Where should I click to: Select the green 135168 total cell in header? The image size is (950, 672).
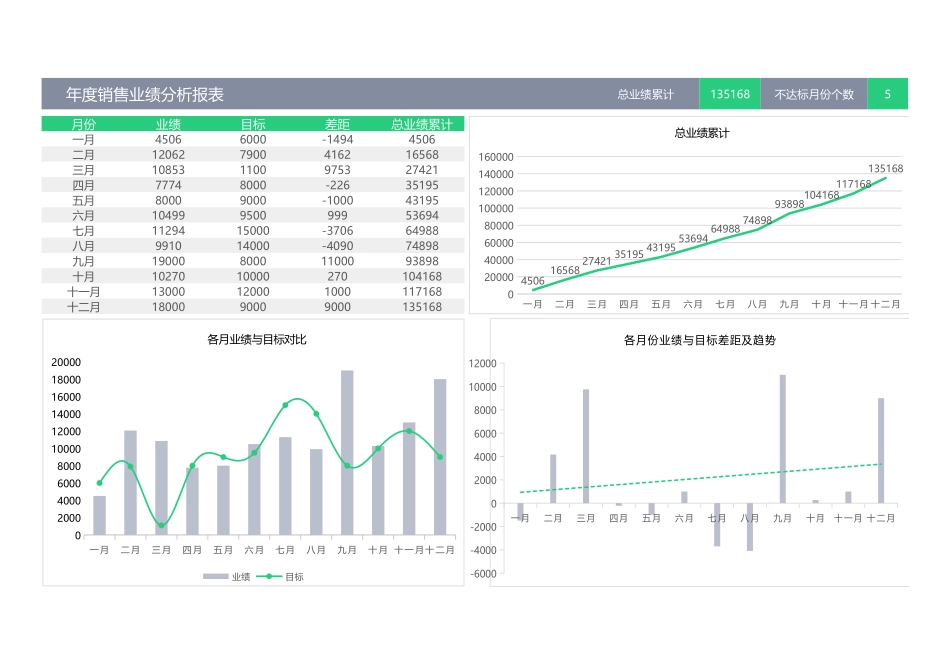pos(729,94)
